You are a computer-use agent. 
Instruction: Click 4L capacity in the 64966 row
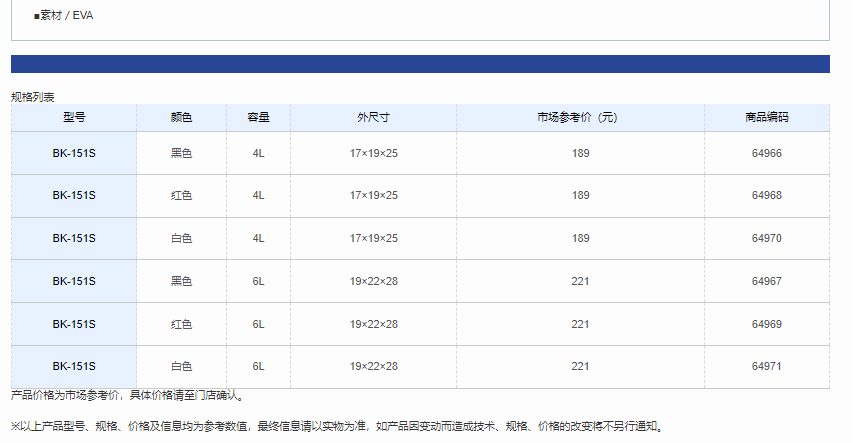tap(258, 153)
